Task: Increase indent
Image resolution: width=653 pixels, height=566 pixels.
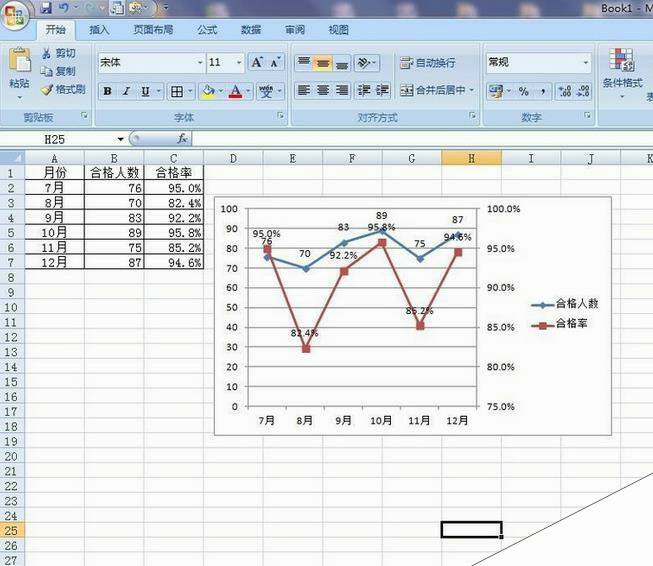Action: click(382, 90)
